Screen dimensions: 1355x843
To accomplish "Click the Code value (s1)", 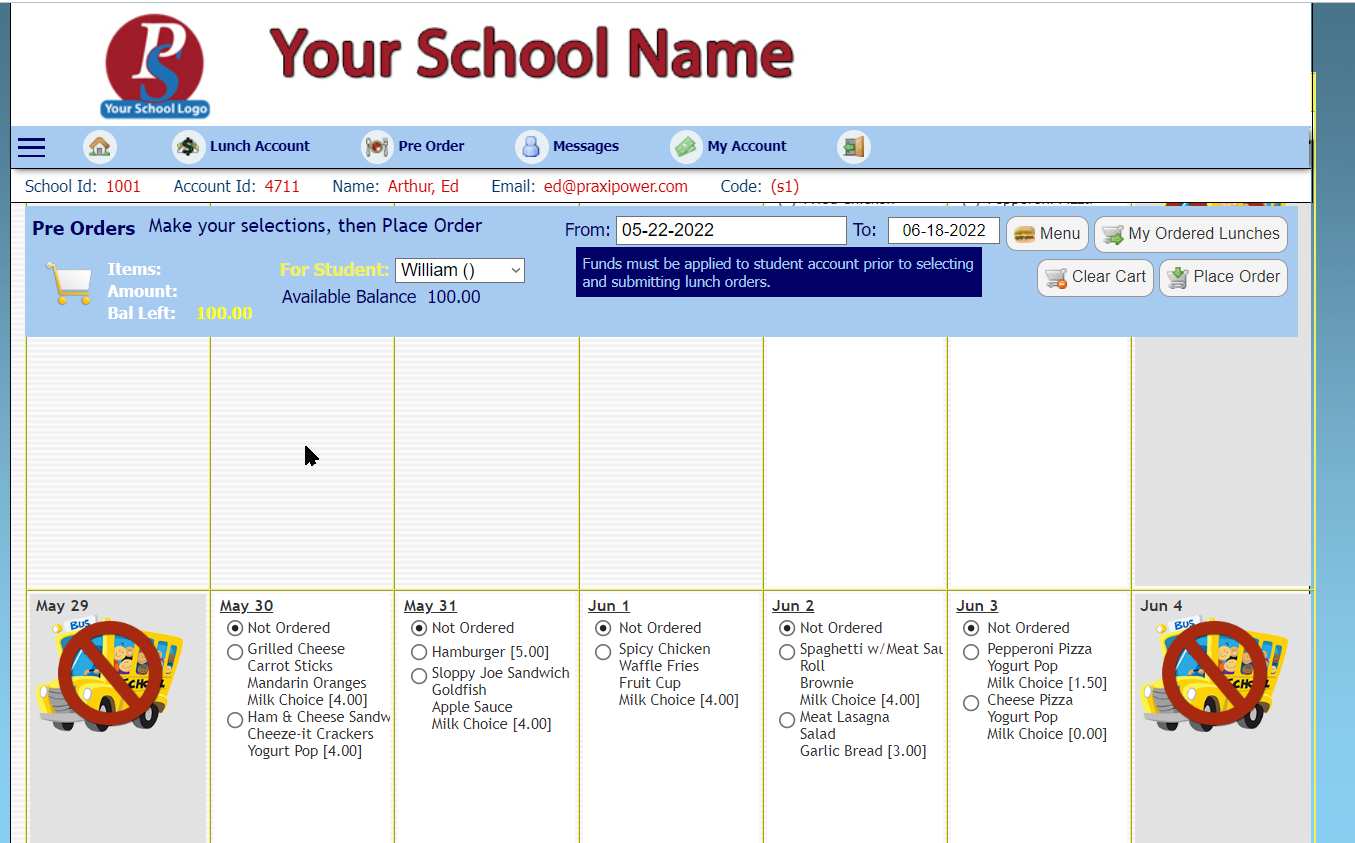I will pos(785,186).
